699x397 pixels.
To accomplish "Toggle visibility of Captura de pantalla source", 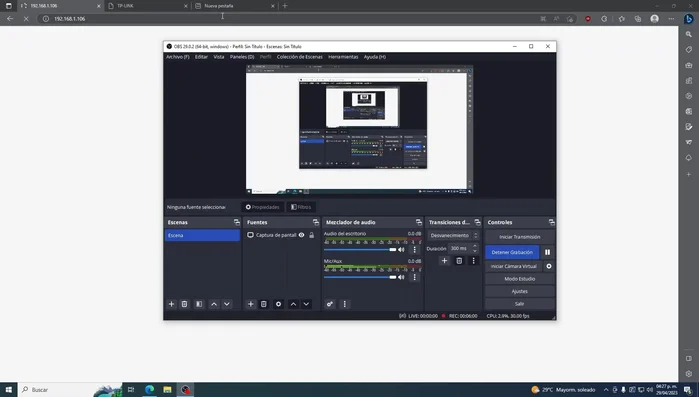I will point(301,235).
